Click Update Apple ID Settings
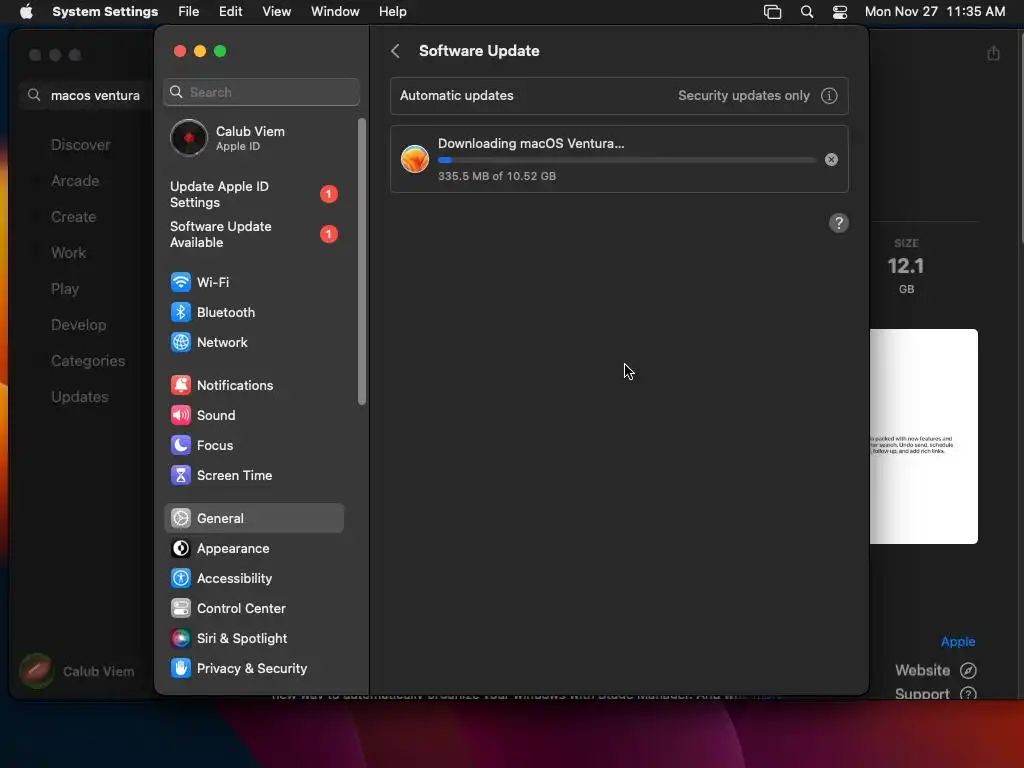This screenshot has width=1024, height=768. pyautogui.click(x=253, y=195)
